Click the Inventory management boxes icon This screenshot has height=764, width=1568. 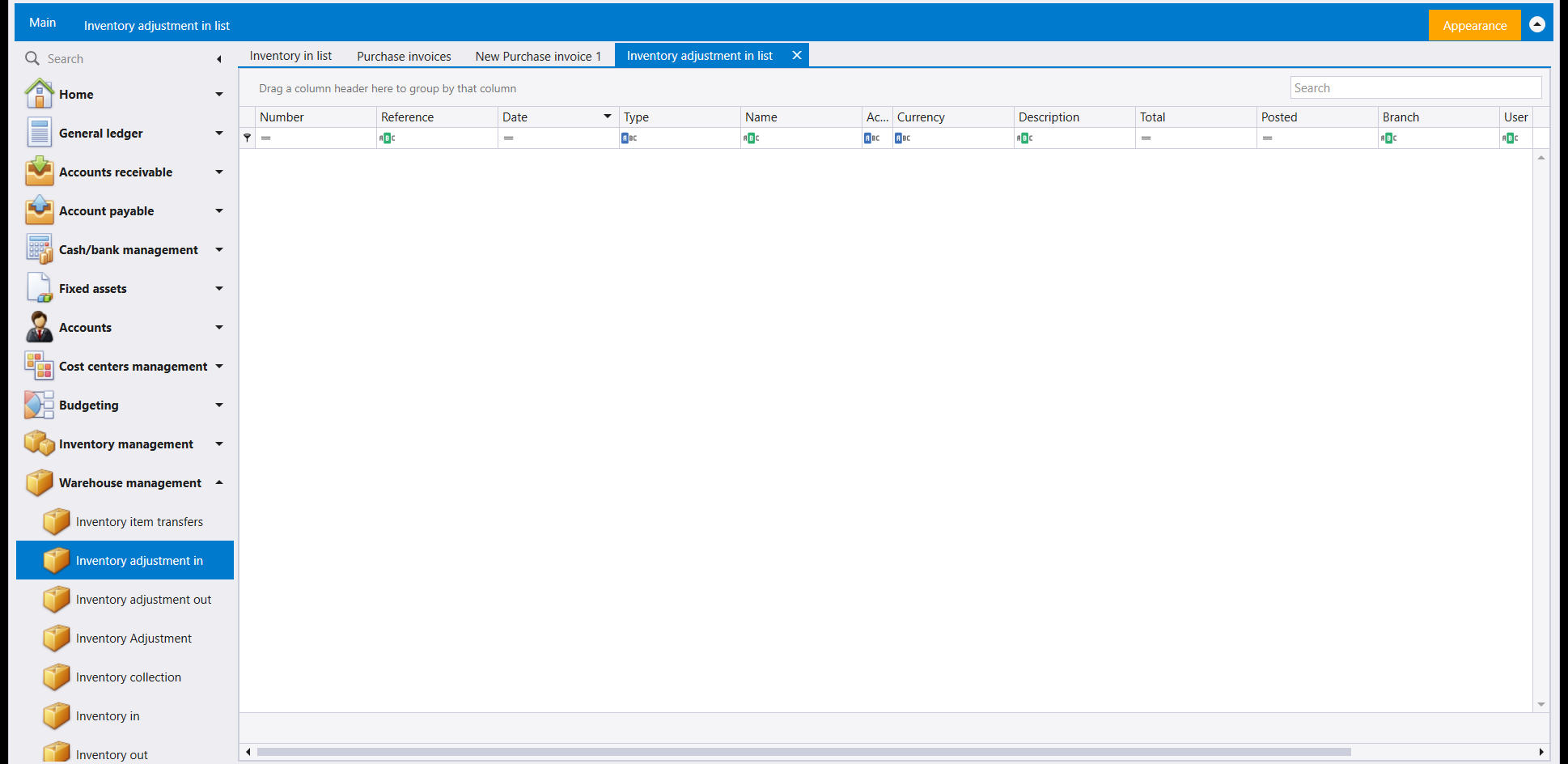click(39, 444)
